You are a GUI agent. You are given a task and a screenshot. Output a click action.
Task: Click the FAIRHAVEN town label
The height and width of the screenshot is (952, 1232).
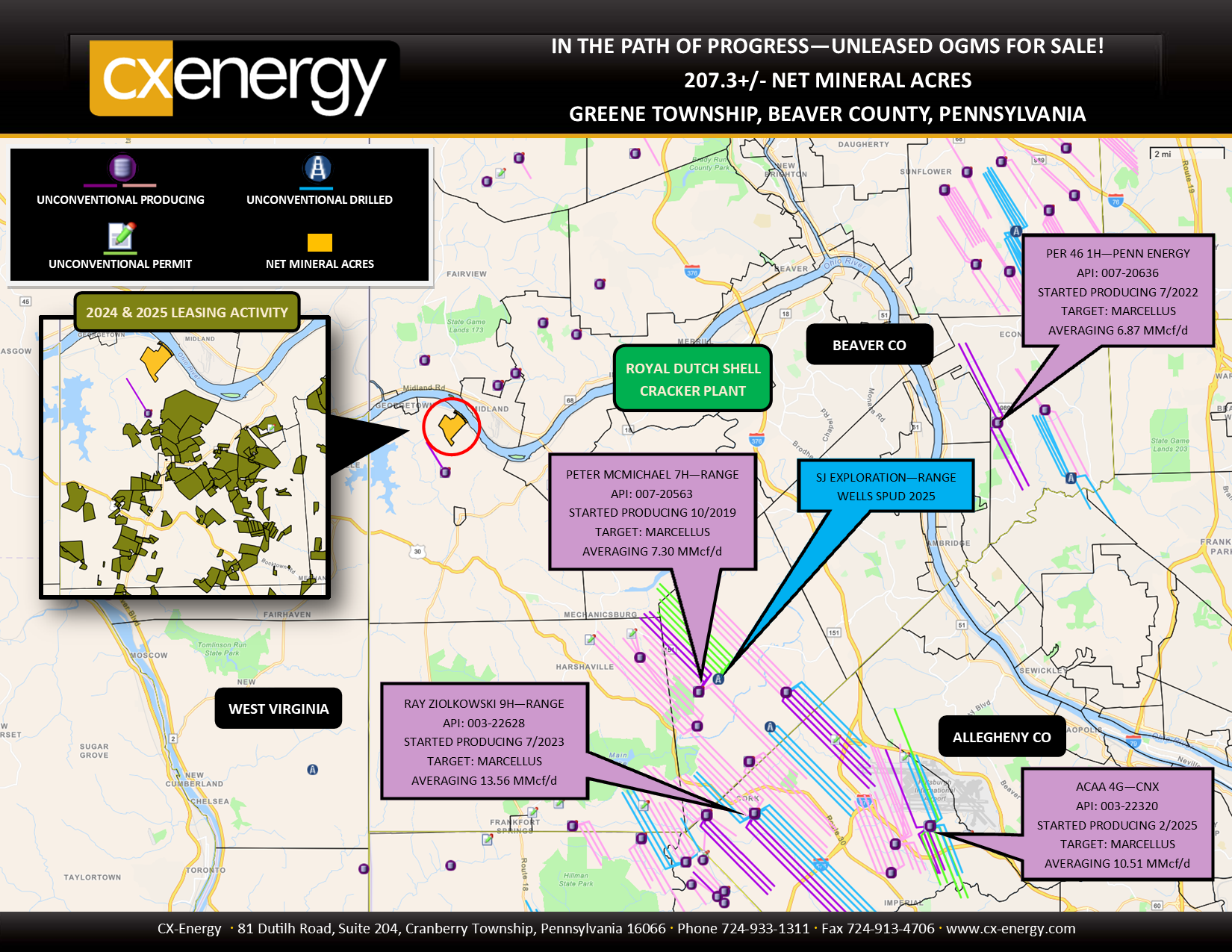click(287, 615)
